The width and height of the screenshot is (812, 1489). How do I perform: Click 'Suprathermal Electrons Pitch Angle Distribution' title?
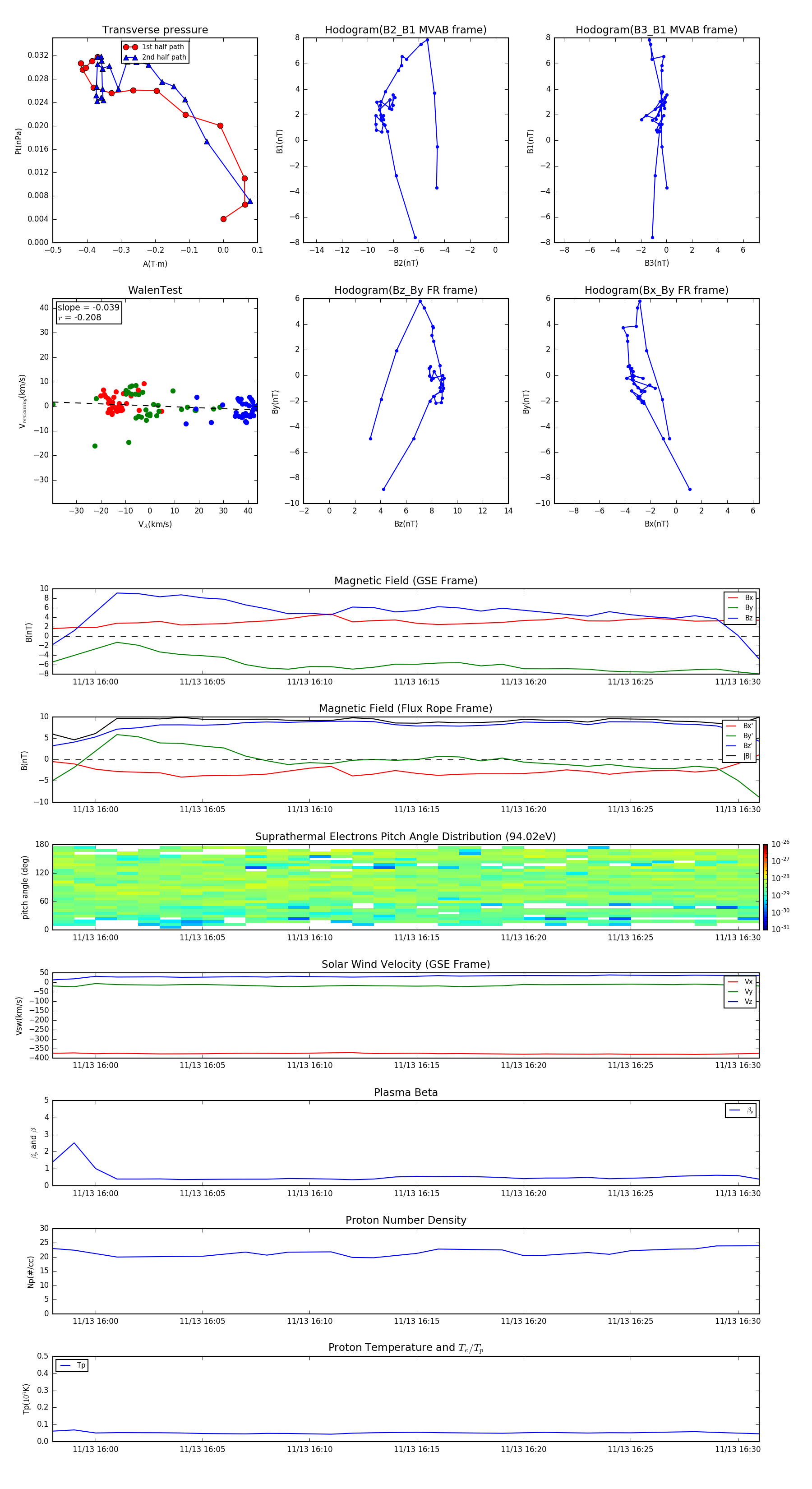[x=406, y=837]
